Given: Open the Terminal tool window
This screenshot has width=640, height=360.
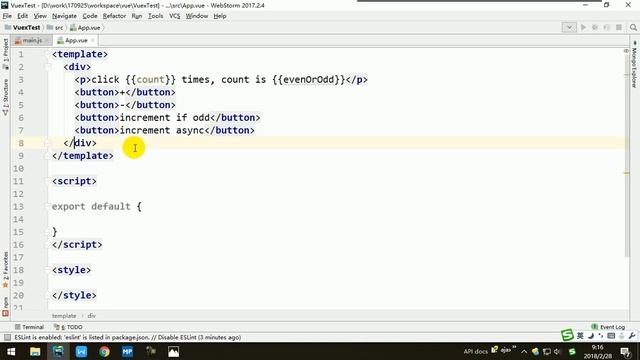Looking at the screenshot, I should click(29, 327).
